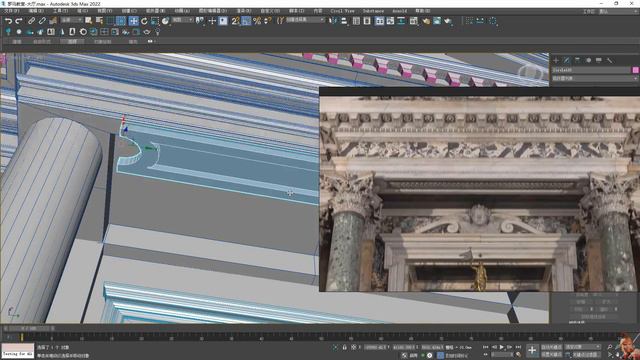Viewport: 640px width, 360px height.
Task: Click the Redo arrow icon
Action: pos(19,21)
